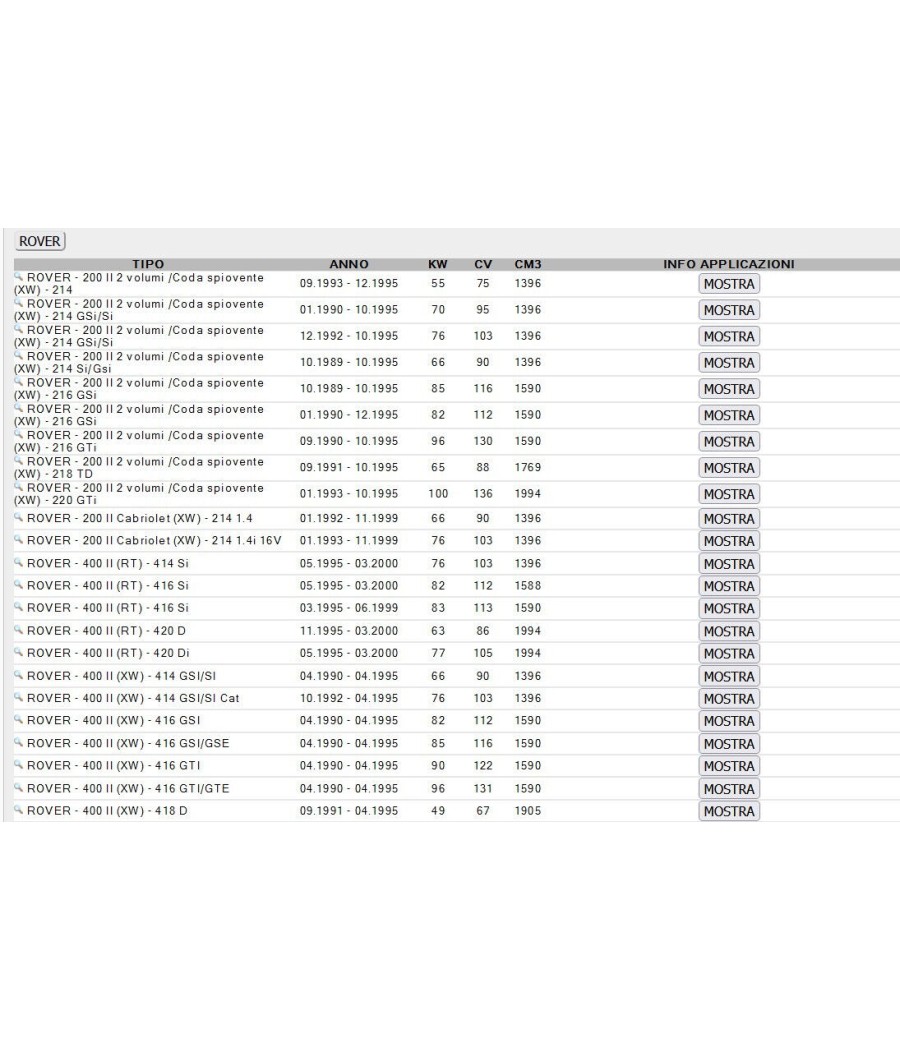
Task: Click magnifier icon of (RT) 416 Si 82 kW row
Action: pyautogui.click(x=19, y=585)
